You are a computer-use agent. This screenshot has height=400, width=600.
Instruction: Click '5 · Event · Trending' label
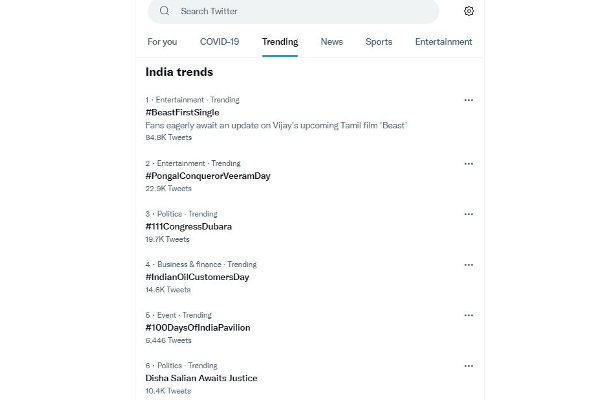coord(178,315)
